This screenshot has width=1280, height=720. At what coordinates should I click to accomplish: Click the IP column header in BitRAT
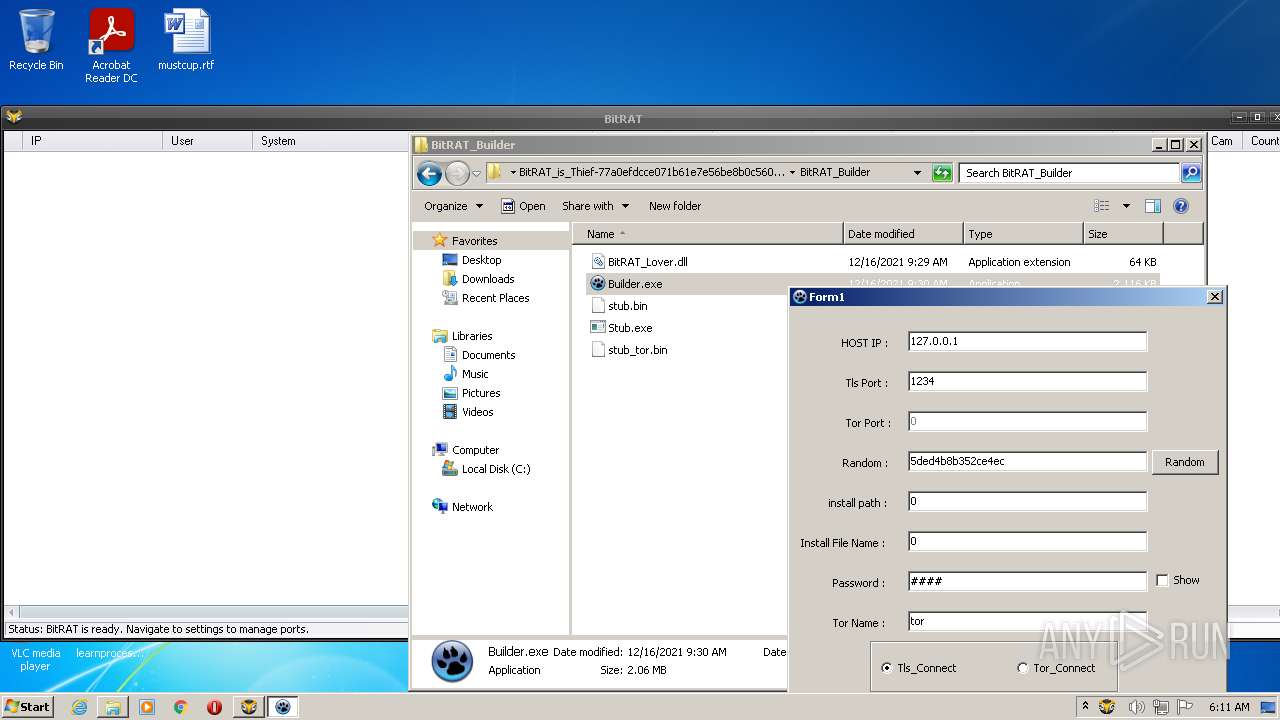[92, 141]
